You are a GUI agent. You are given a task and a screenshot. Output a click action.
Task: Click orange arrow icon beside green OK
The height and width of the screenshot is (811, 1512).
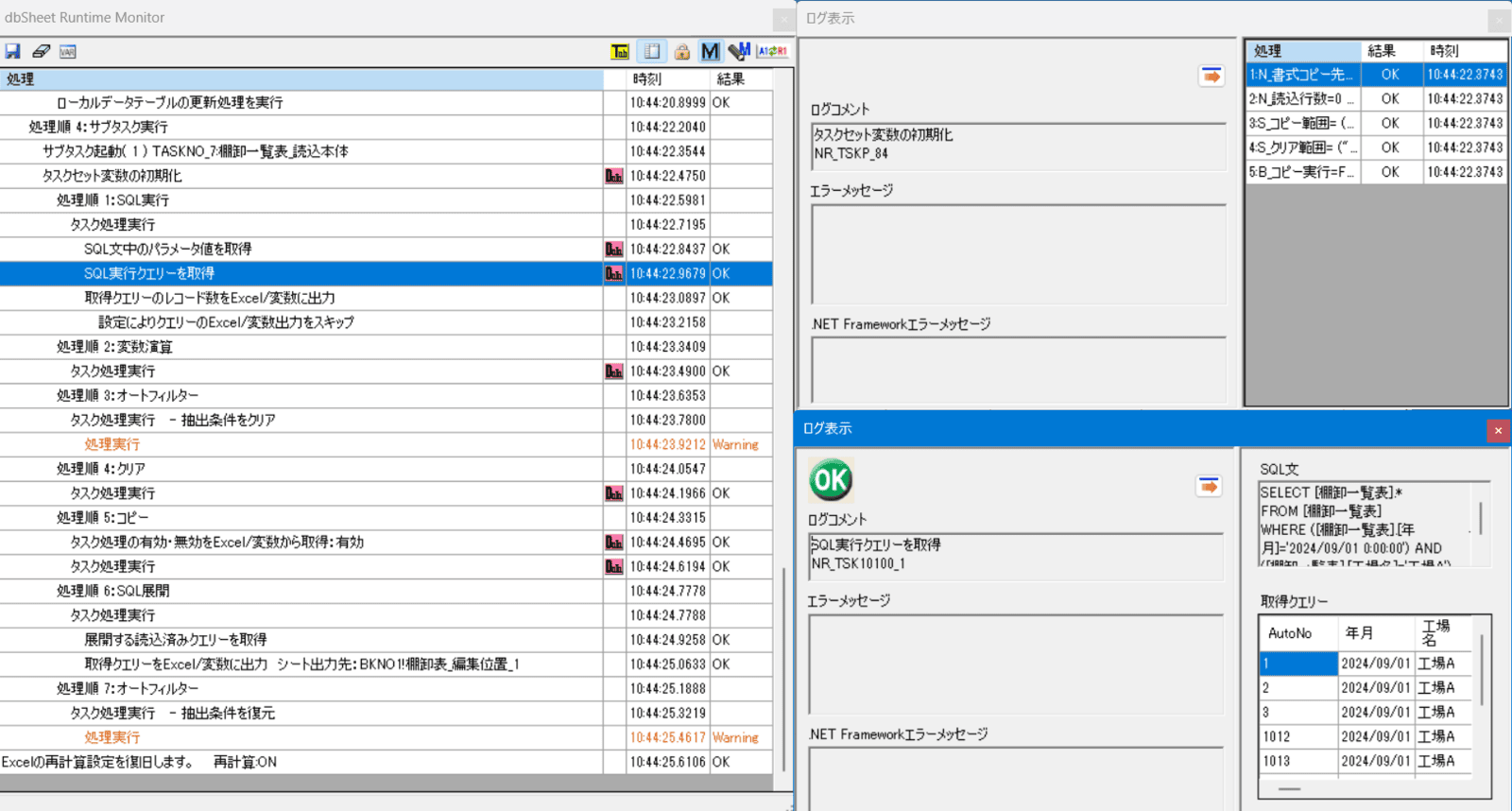click(x=1209, y=486)
